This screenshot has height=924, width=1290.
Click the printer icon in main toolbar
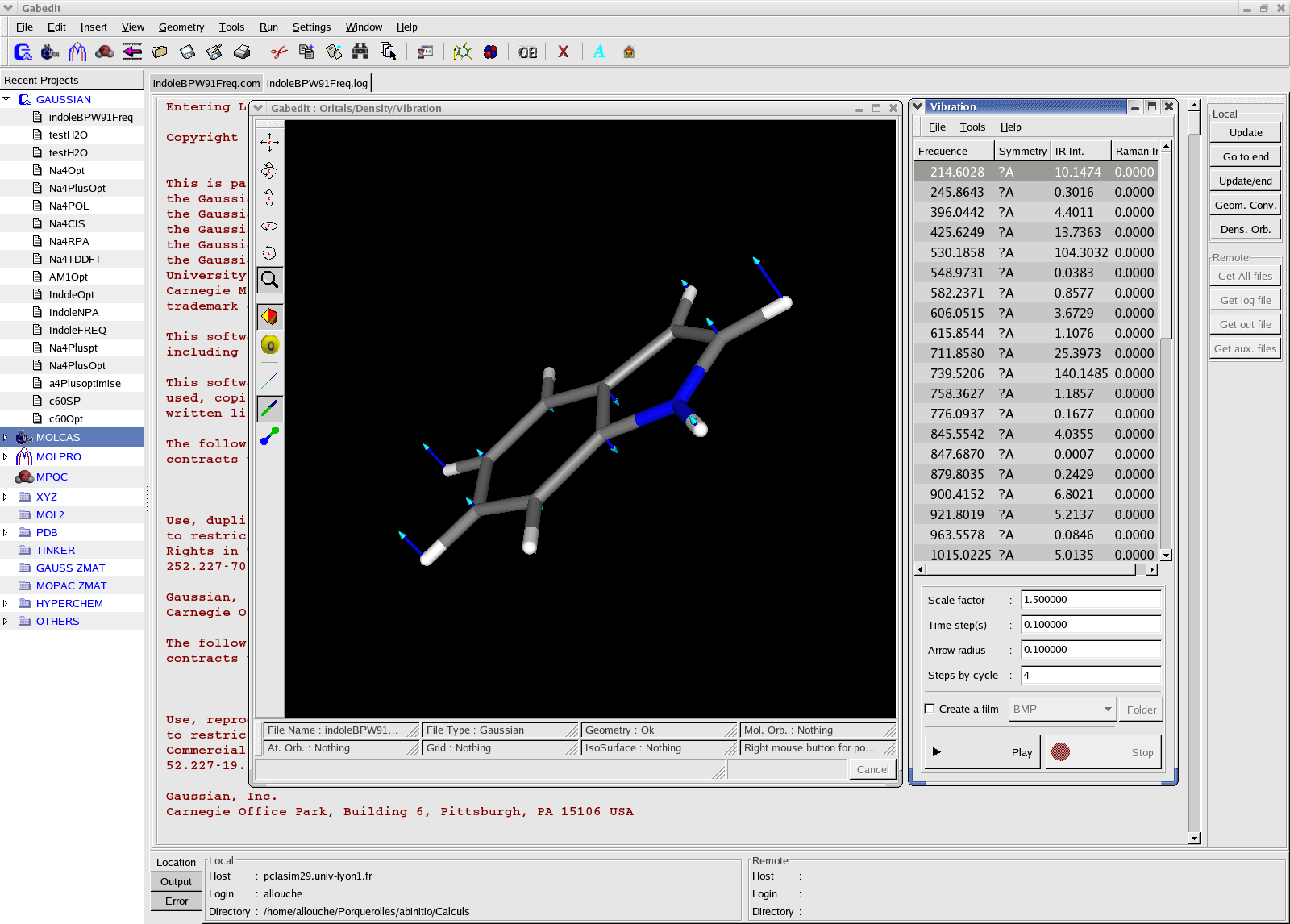(242, 52)
